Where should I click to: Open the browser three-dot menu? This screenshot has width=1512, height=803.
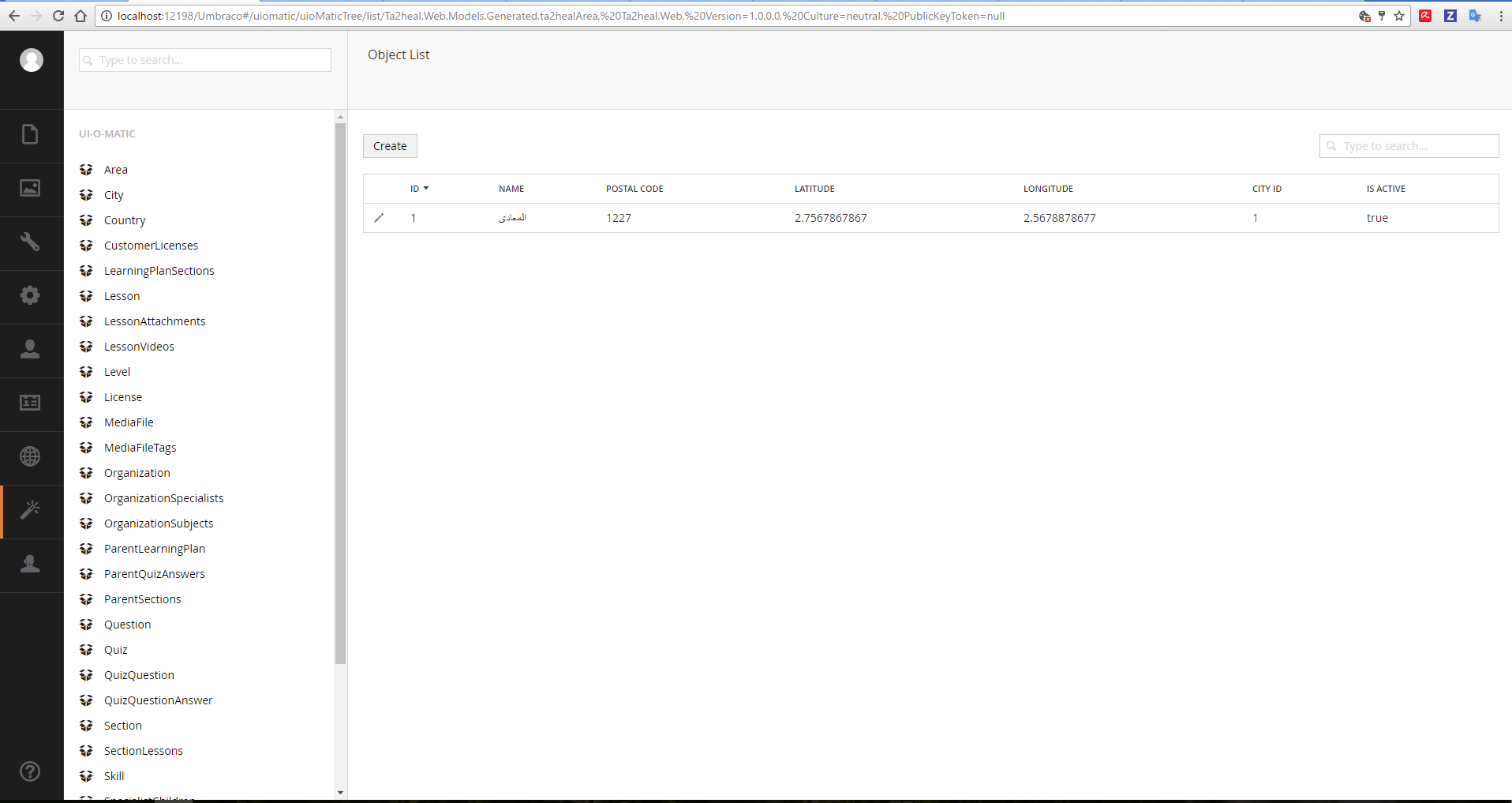[x=1500, y=16]
